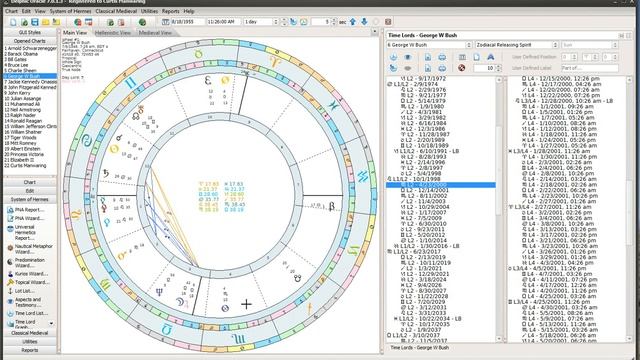Viewport: 640px width, 360px height.
Task: Click the calendar icon beside the date field
Action: [165, 22]
